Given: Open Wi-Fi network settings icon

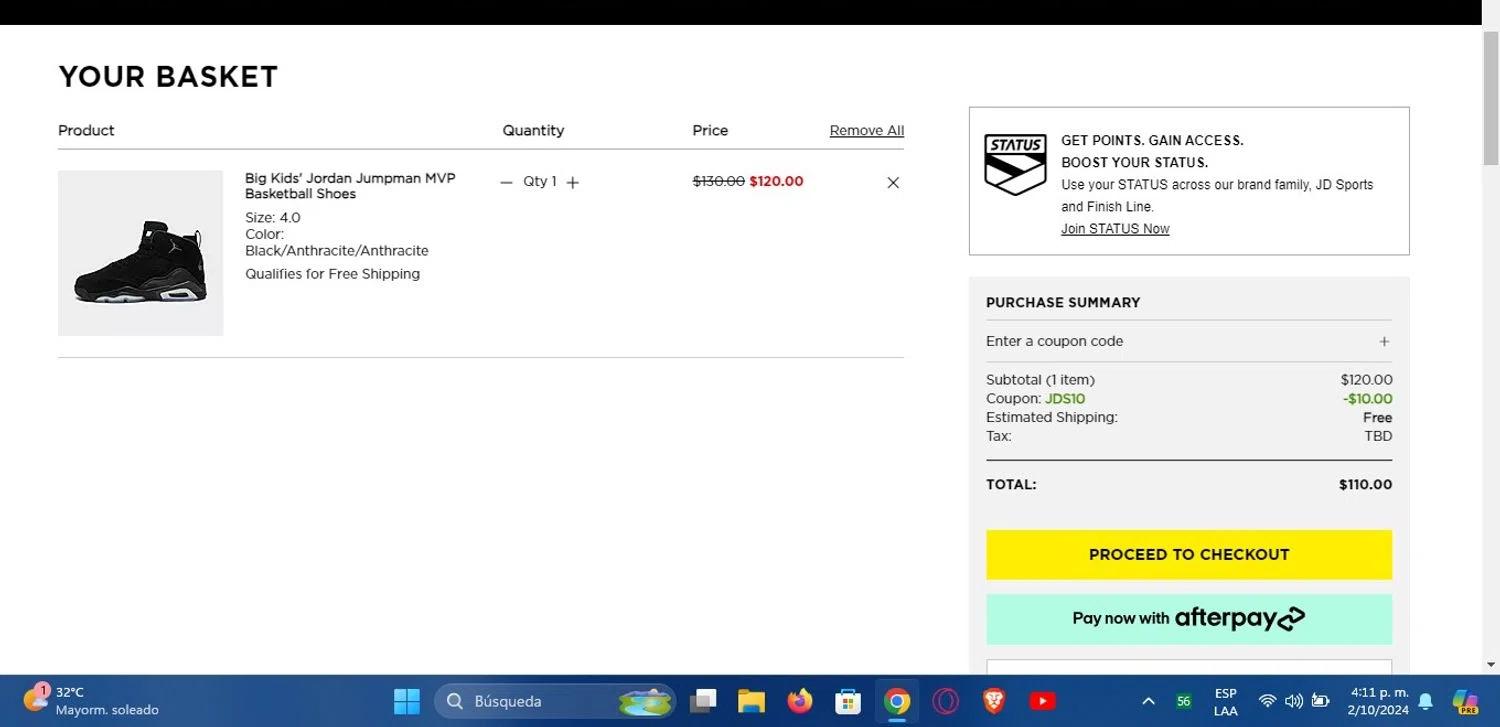Looking at the screenshot, I should [1267, 701].
